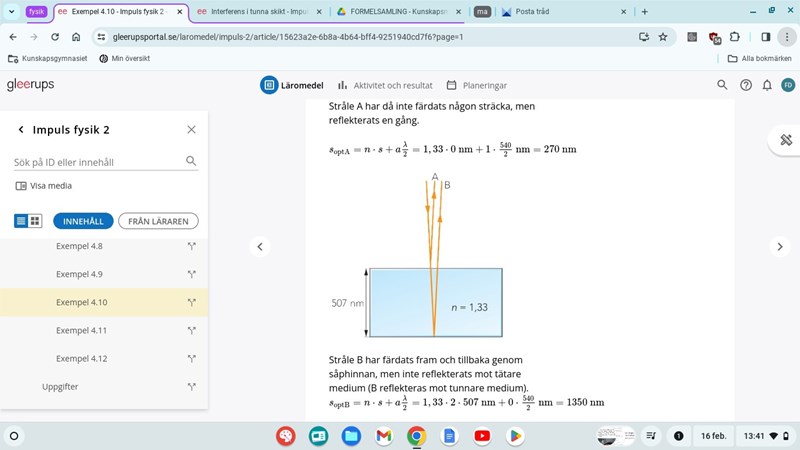Screen dimensions: 800x450
Task: Open Chrome extensions puzzle icon
Action: 735,37
